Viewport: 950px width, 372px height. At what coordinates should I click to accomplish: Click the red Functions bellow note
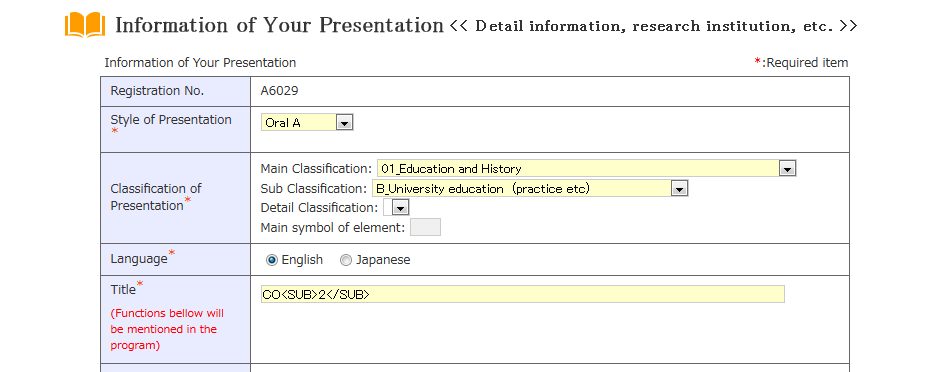(x=167, y=330)
